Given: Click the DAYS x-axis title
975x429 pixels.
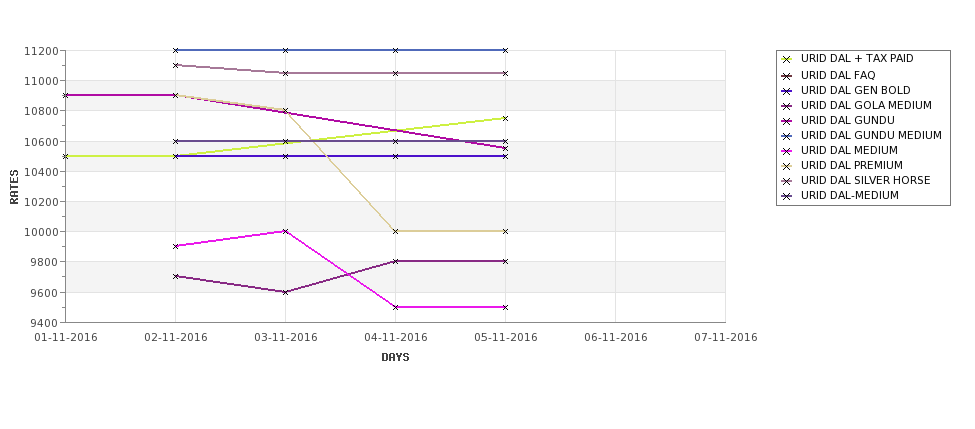Looking at the screenshot, I should tap(395, 358).
